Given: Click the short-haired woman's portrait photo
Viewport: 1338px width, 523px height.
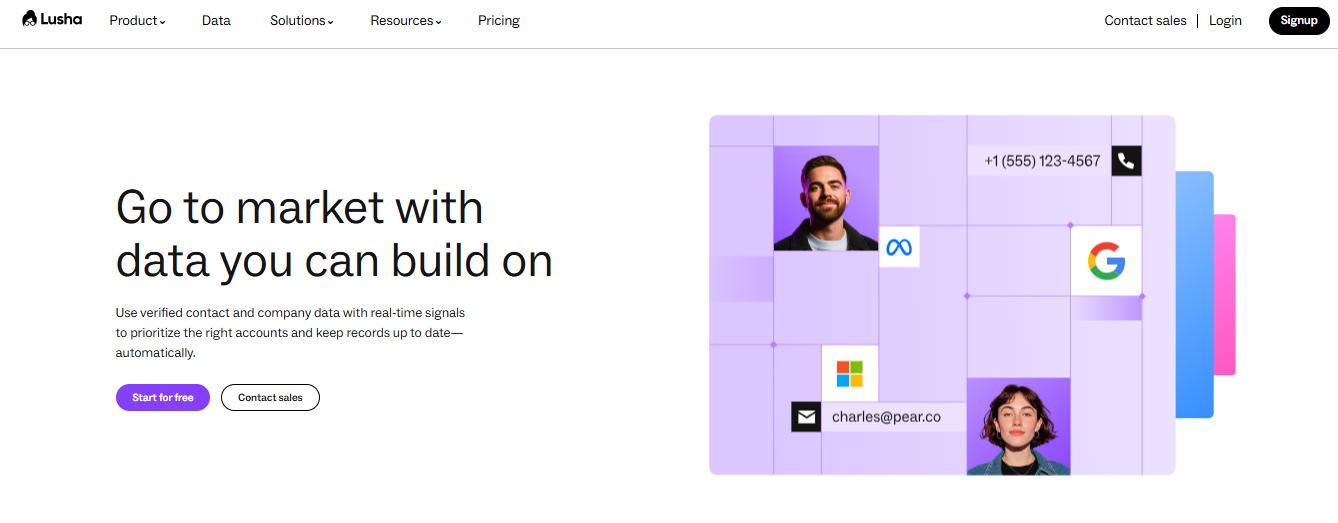Looking at the screenshot, I should point(1019,426).
